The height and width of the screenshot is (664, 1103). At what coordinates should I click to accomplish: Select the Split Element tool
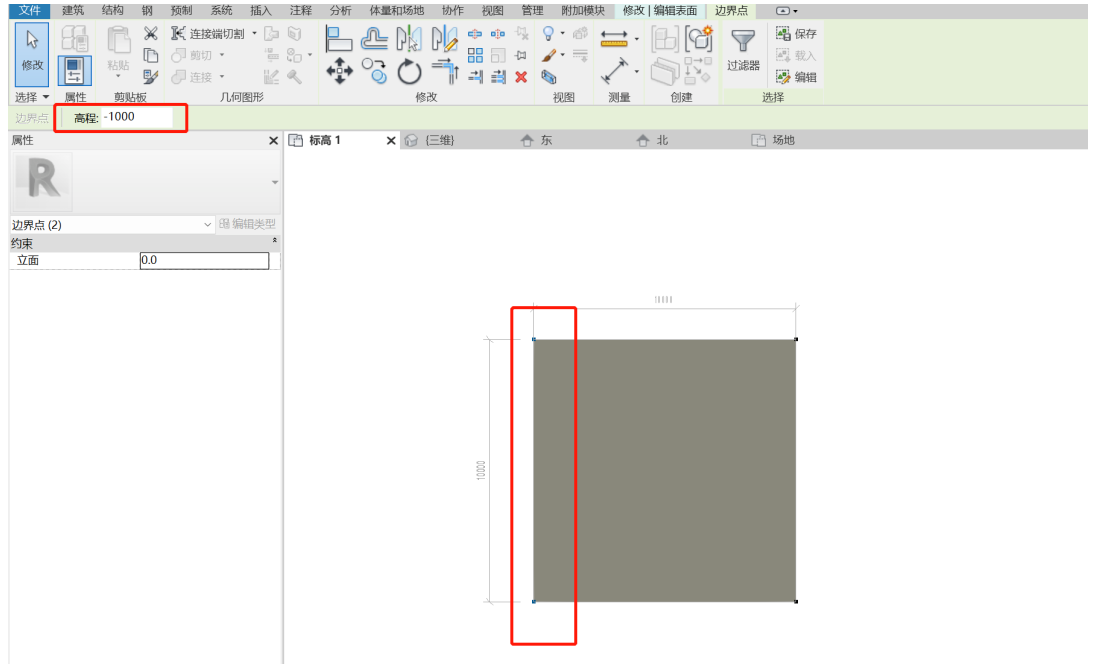coord(476,34)
